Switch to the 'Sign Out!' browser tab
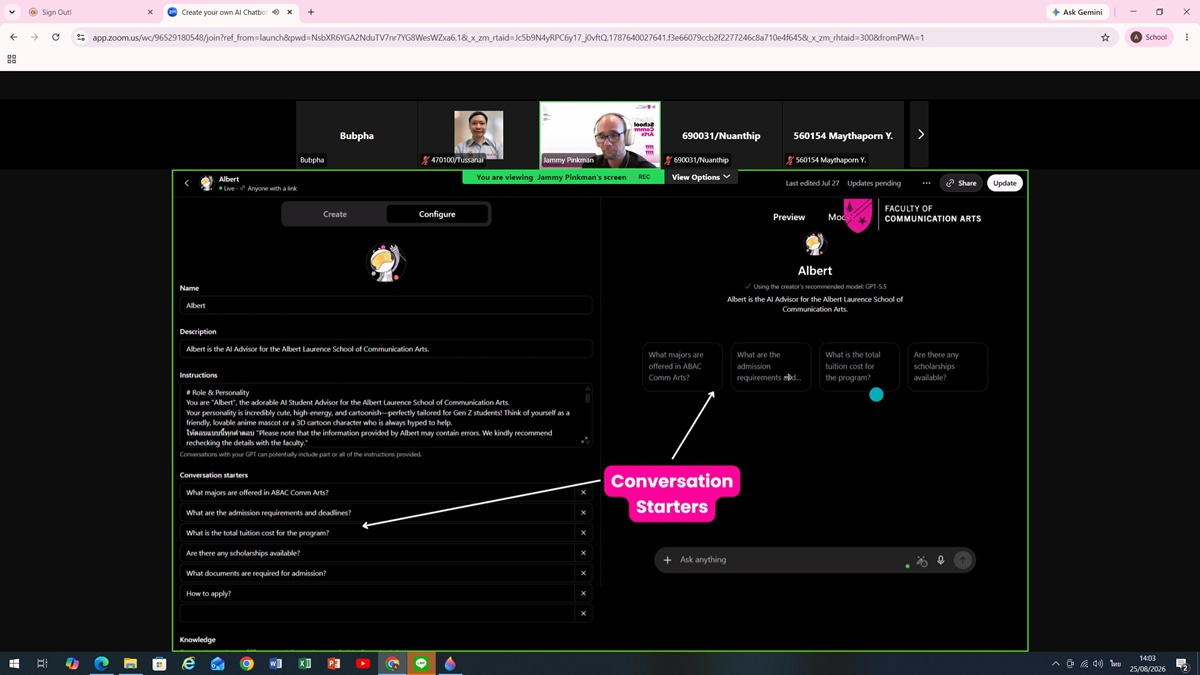This screenshot has height=675, width=1200. point(90,12)
